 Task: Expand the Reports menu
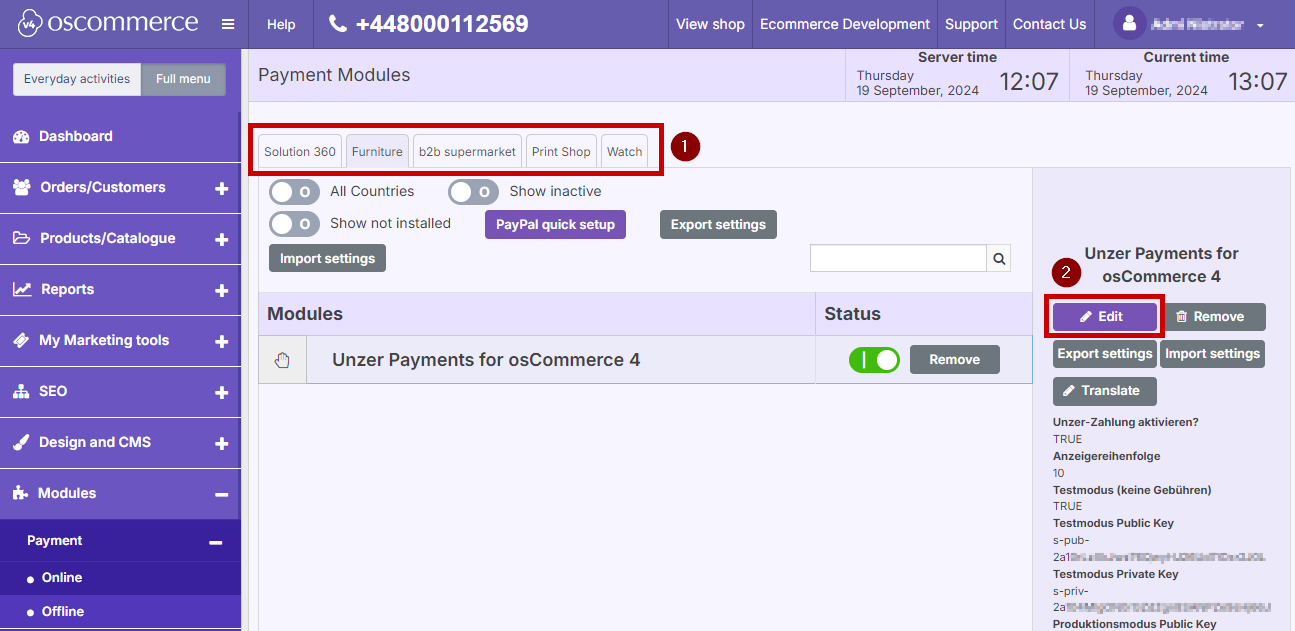click(222, 290)
